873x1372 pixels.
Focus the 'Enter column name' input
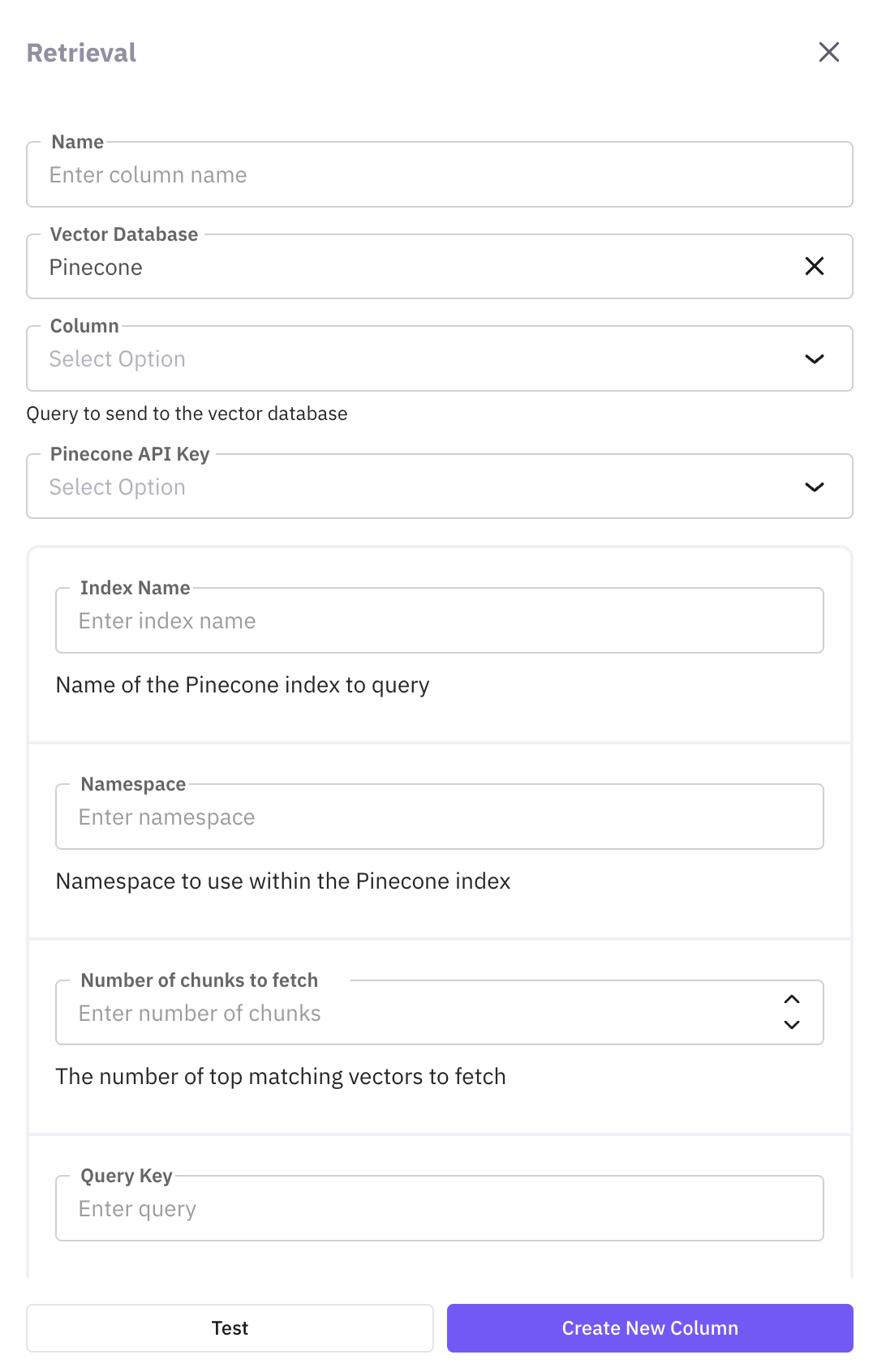(438, 175)
